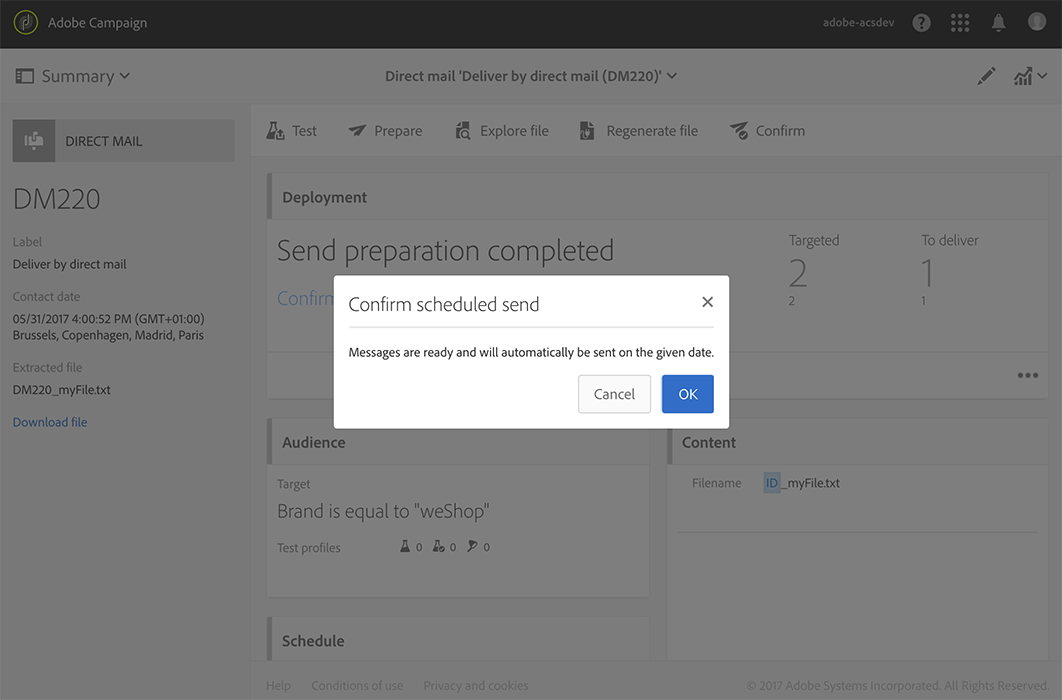Click the pencil edit properties icon
Screen dimensions: 1062x700
click(x=986, y=76)
